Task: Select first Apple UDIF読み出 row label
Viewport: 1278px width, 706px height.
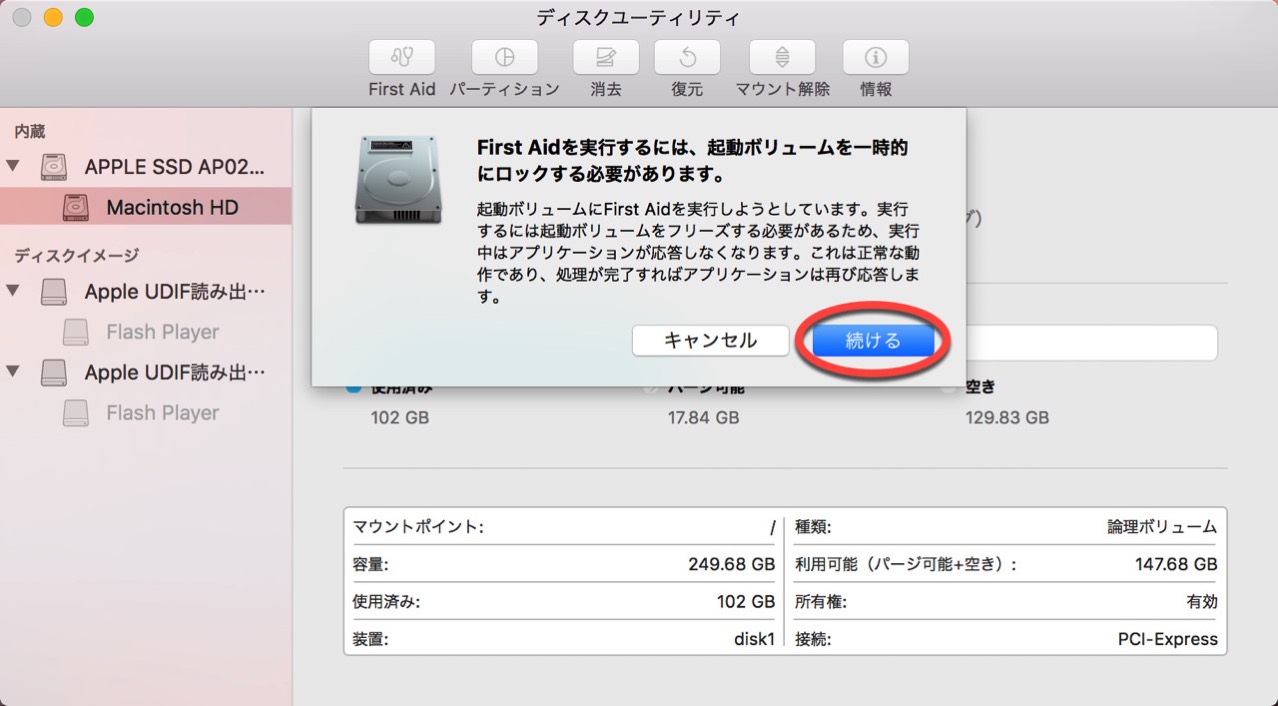Action: click(x=176, y=291)
